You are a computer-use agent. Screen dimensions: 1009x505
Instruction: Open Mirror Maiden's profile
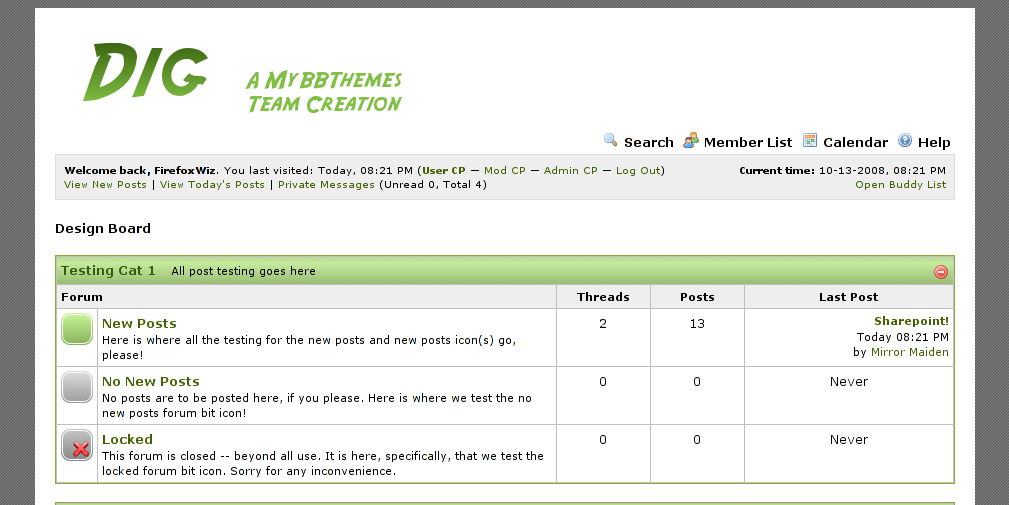tap(909, 352)
